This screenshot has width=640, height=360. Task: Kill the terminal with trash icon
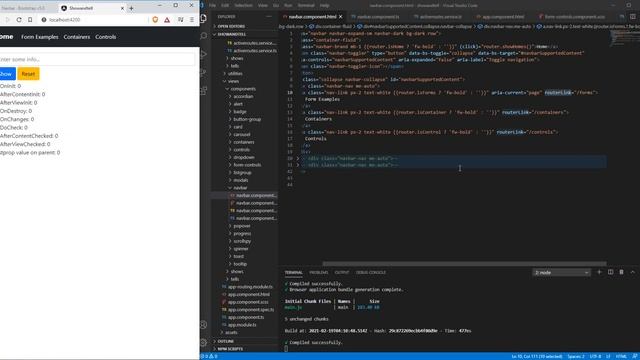[621, 272]
